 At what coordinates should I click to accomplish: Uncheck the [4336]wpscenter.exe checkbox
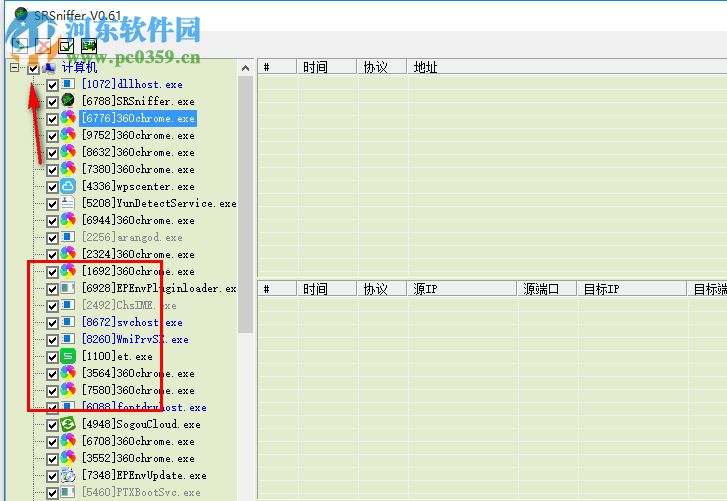(52, 187)
